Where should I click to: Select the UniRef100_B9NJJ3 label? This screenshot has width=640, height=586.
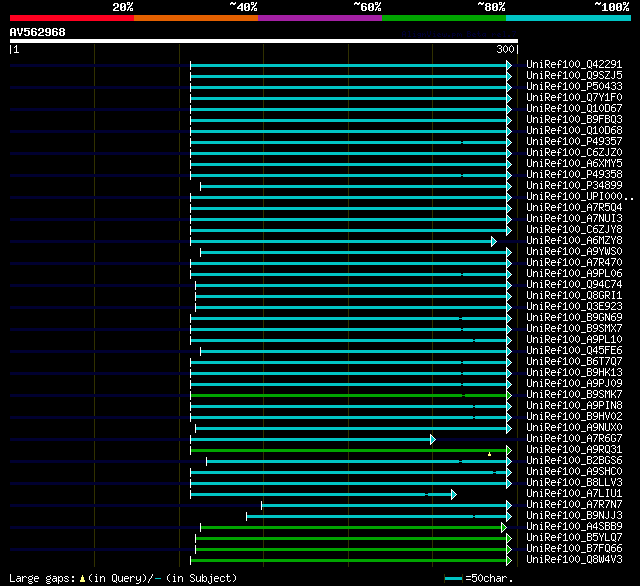point(574,516)
